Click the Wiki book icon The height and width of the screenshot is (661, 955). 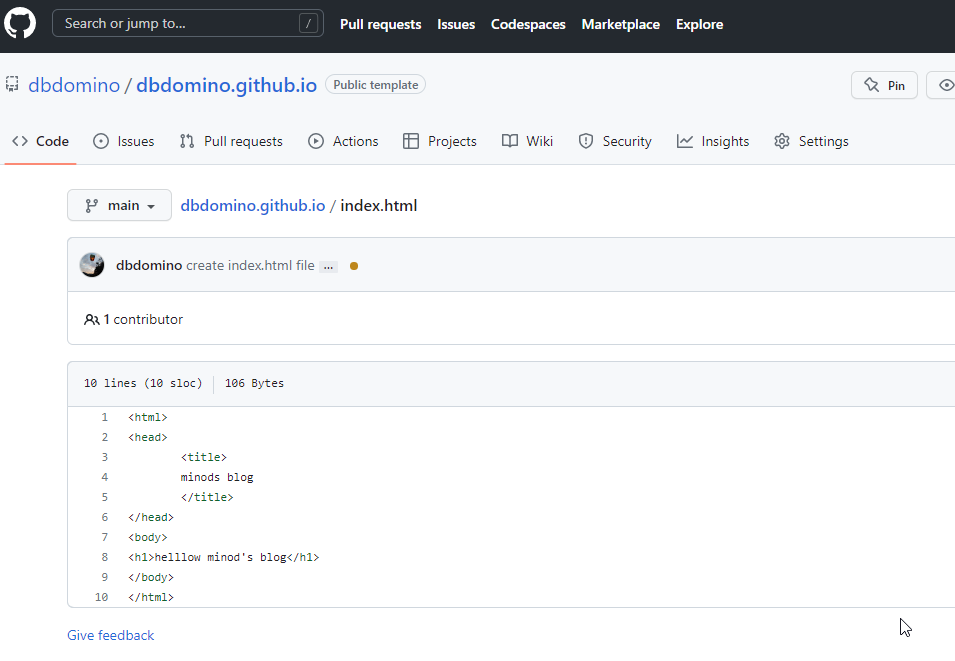point(510,141)
